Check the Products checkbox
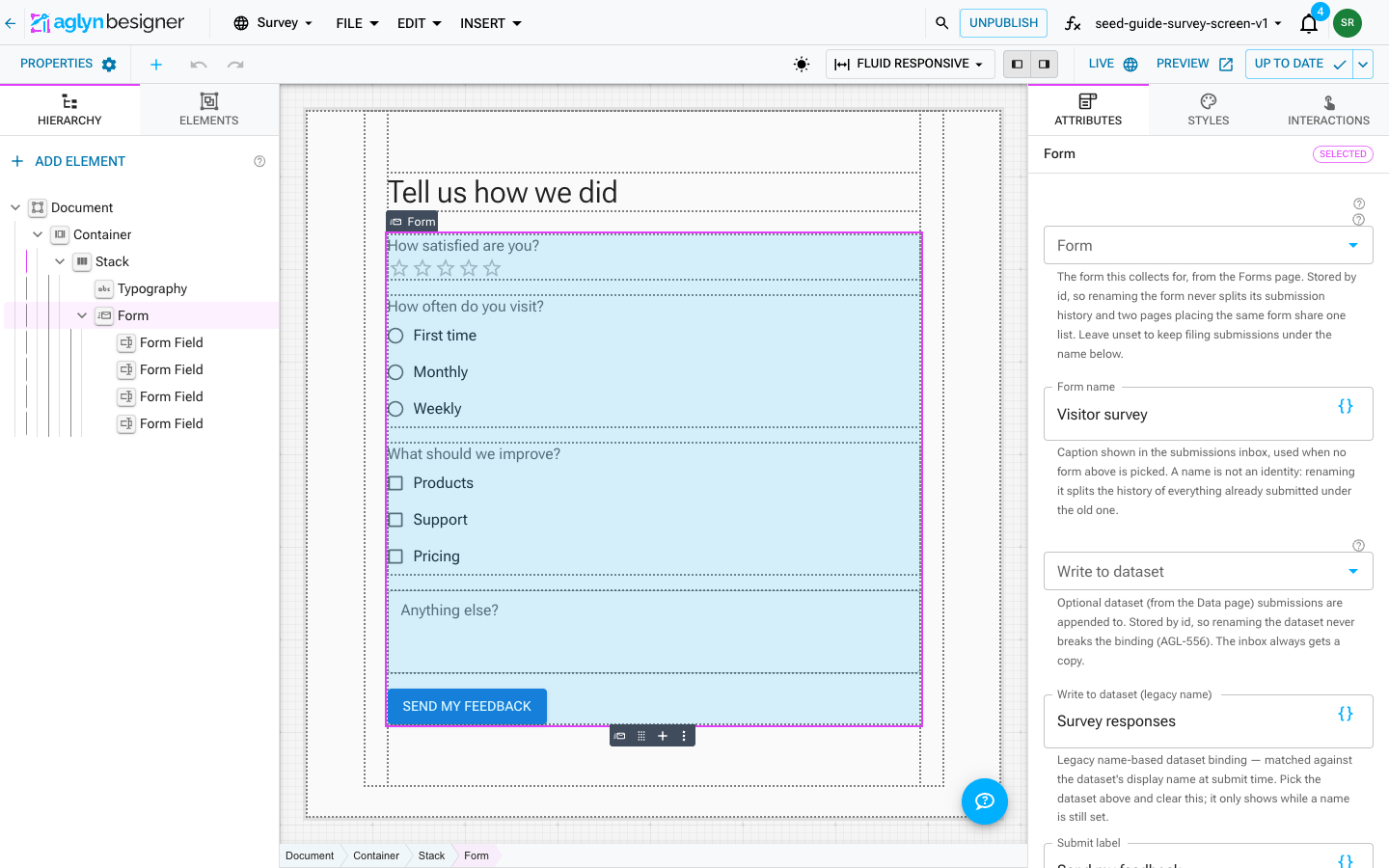 [395, 483]
